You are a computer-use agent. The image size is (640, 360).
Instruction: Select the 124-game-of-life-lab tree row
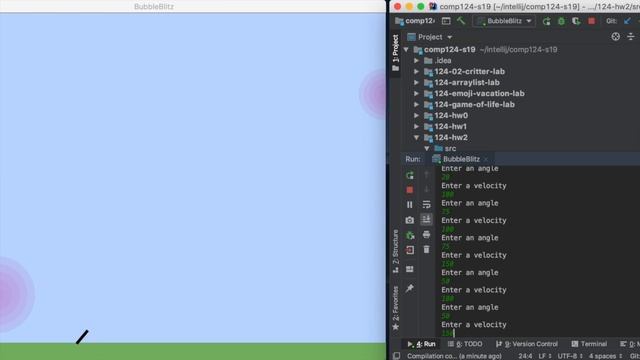click(x=520, y=104)
